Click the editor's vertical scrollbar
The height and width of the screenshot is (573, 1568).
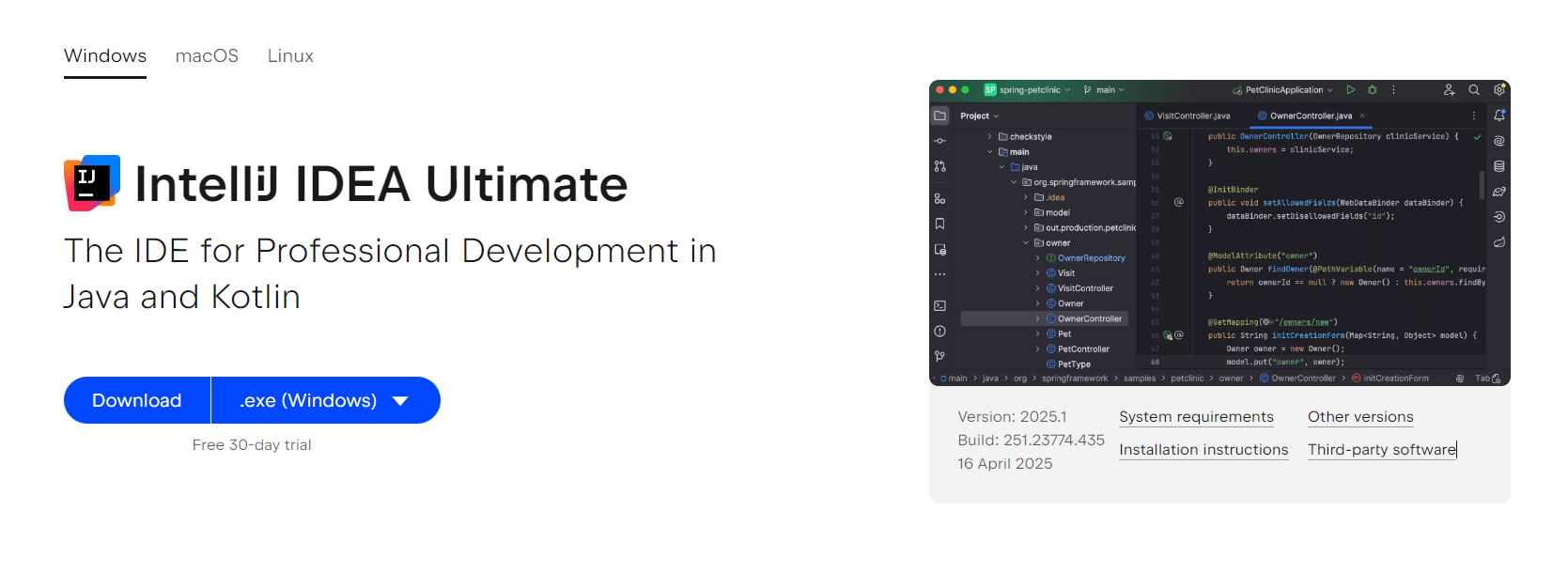[1482, 184]
